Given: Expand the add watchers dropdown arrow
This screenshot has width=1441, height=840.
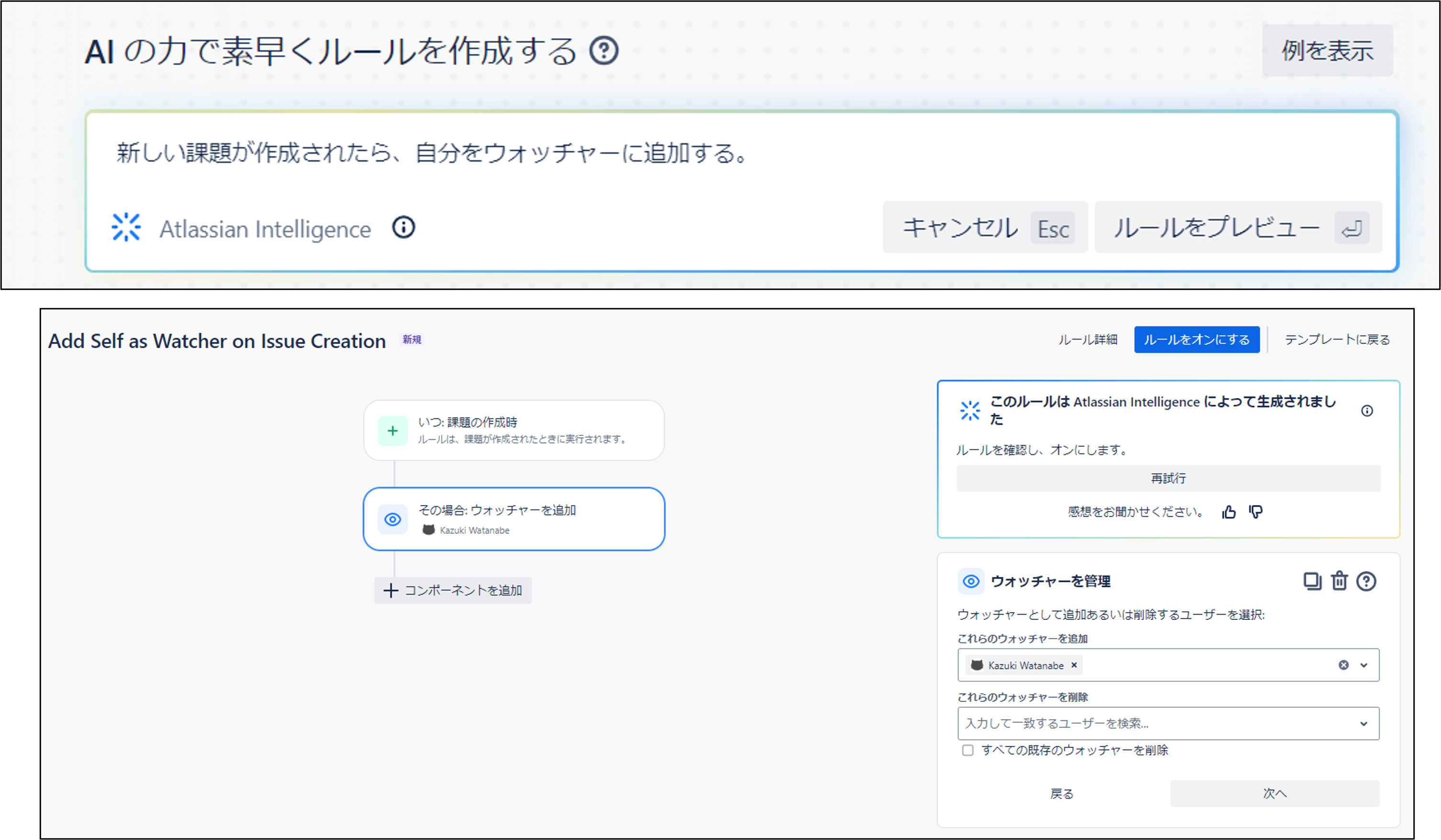Looking at the screenshot, I should [1364, 665].
